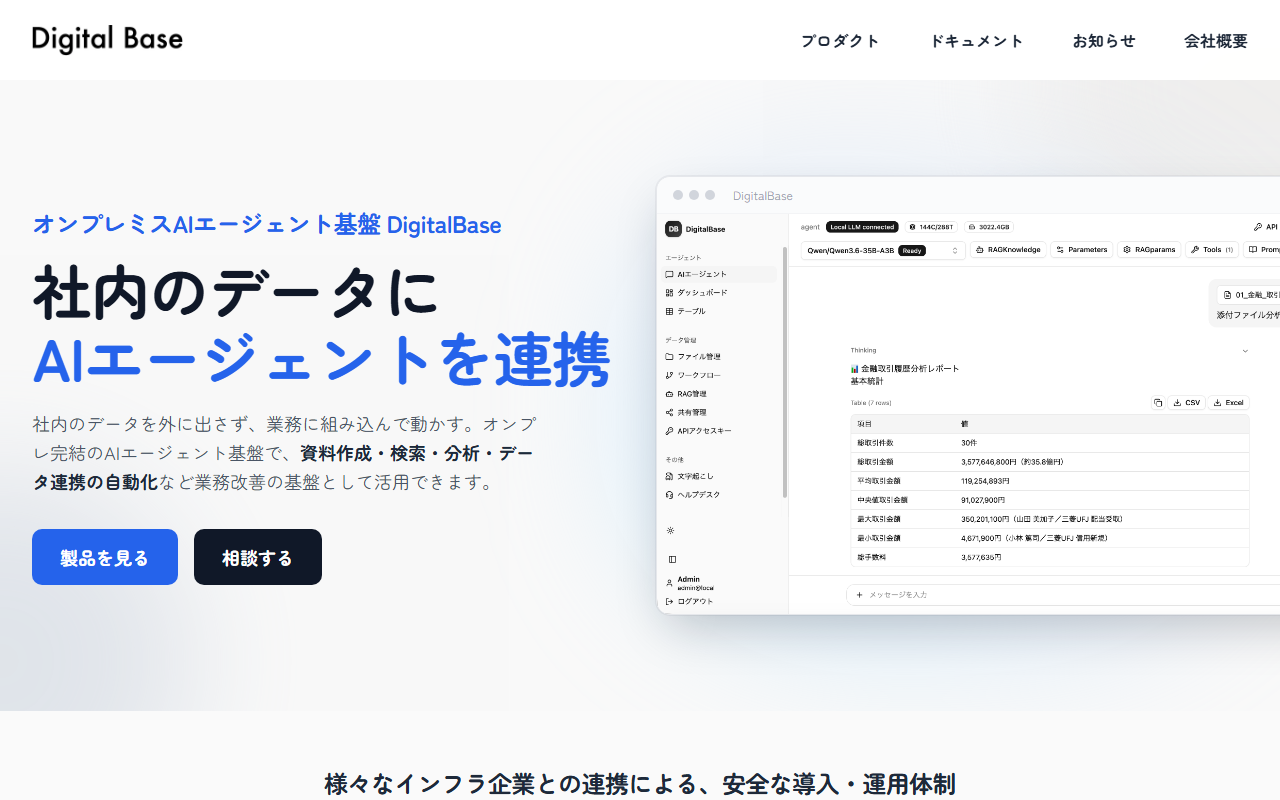Click the attached file 01_金融 chip
This screenshot has width=1280, height=800.
click(1248, 295)
